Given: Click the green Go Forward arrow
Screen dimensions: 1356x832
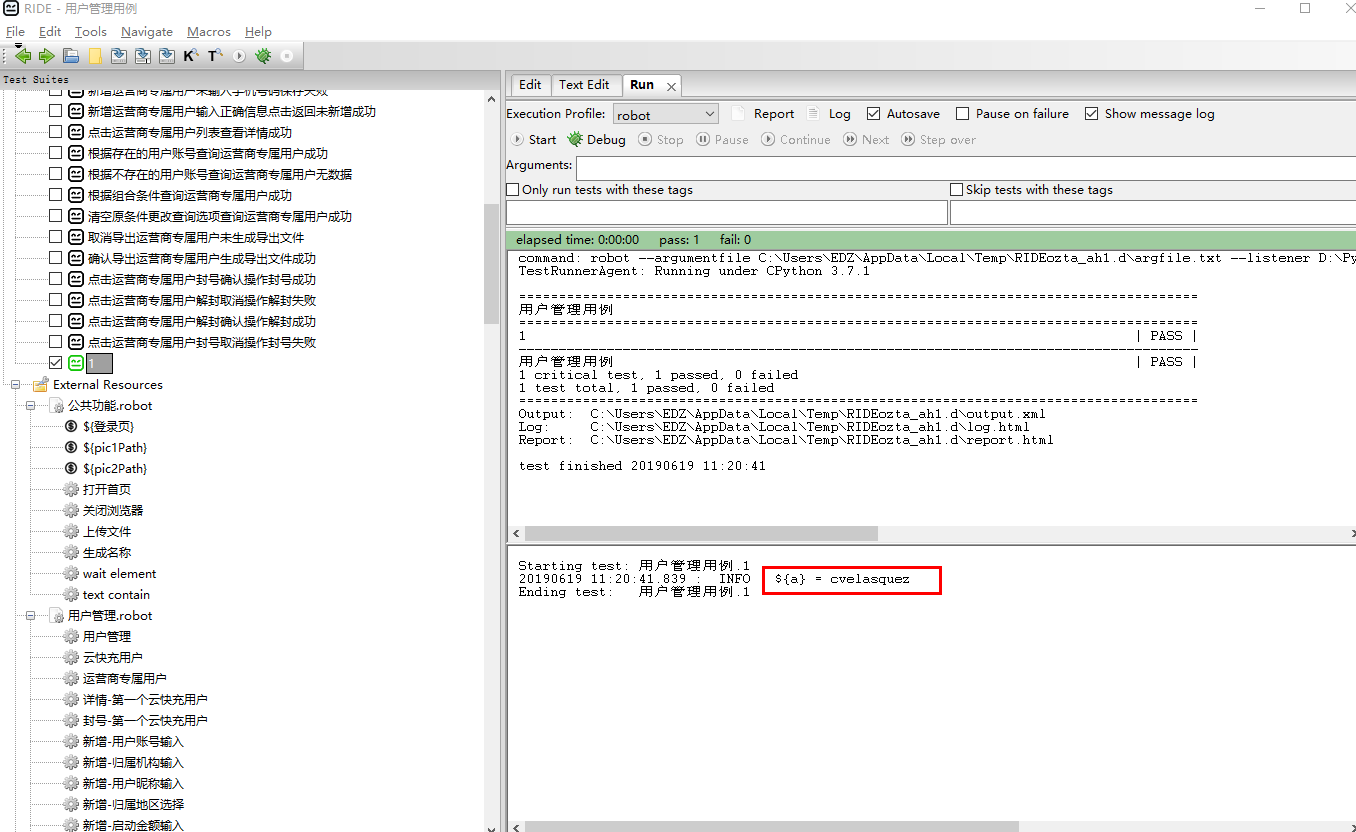Looking at the screenshot, I should [47, 56].
